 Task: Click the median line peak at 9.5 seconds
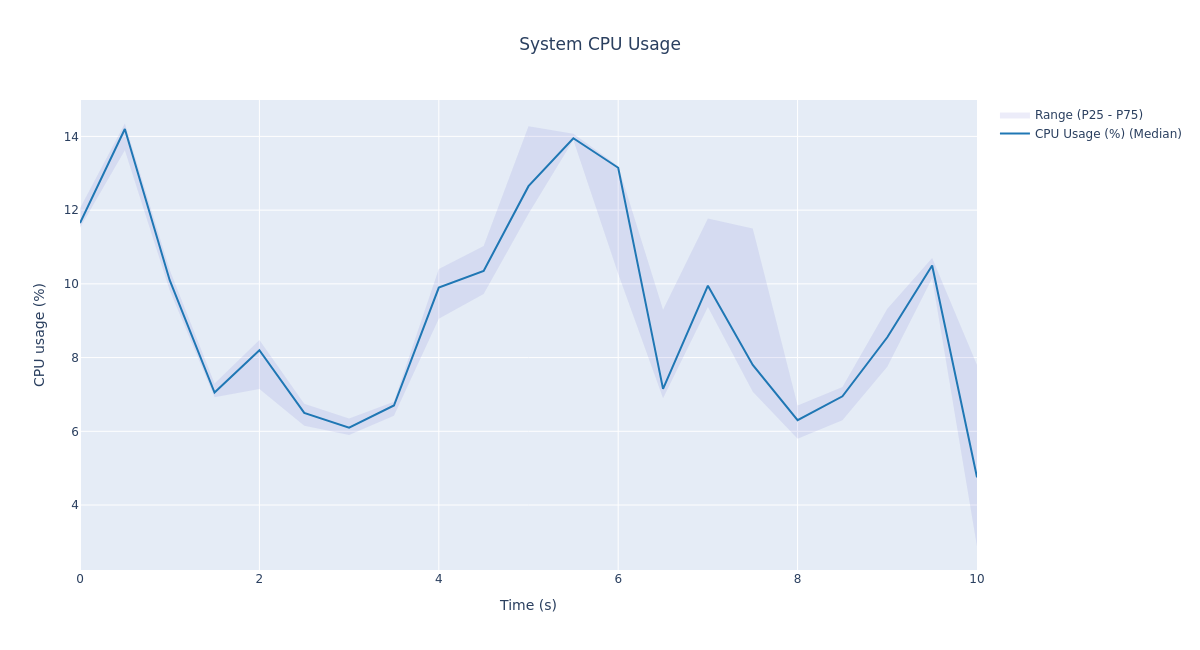pyautogui.click(x=932, y=265)
